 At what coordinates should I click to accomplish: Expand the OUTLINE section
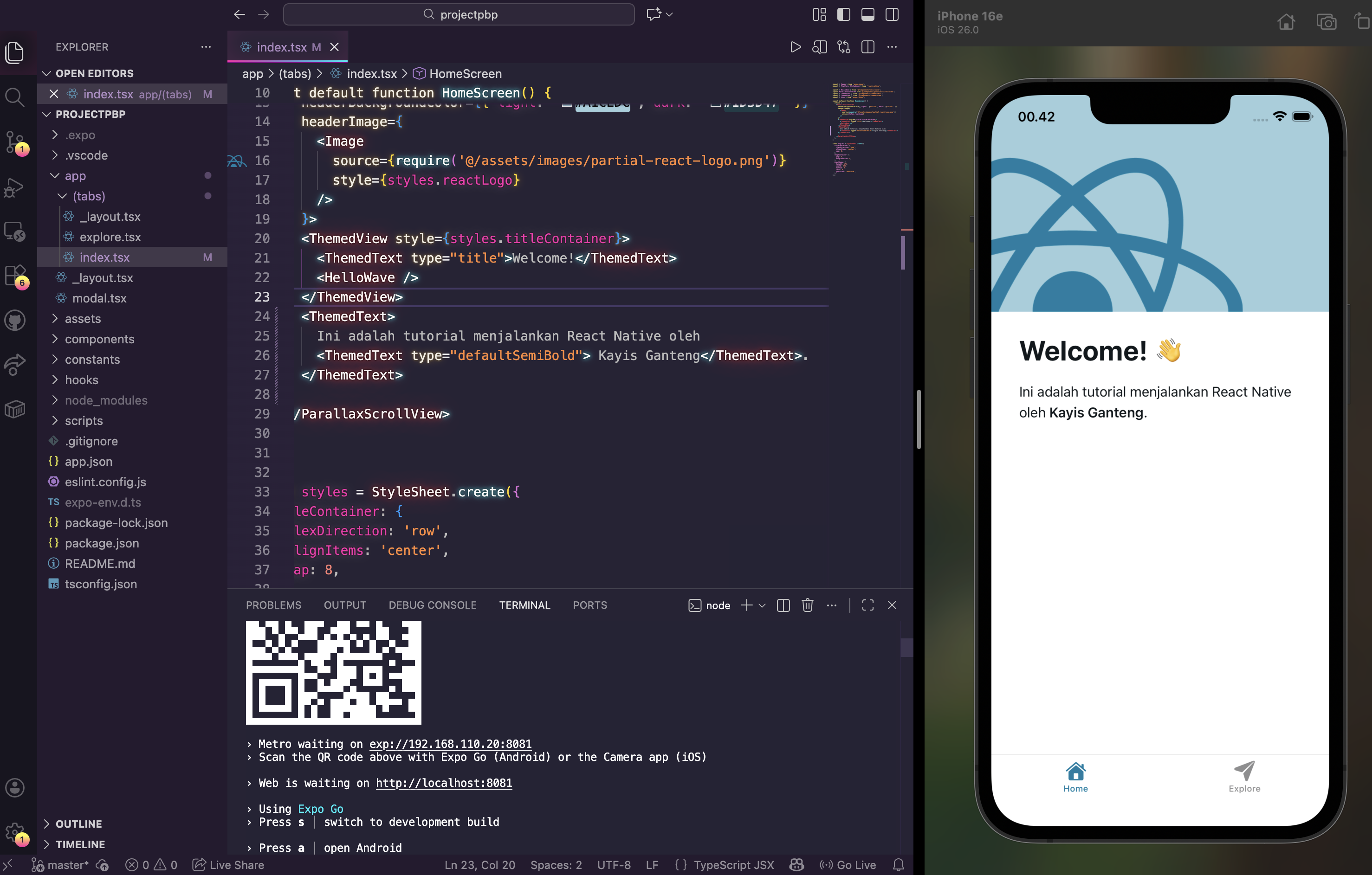point(78,824)
